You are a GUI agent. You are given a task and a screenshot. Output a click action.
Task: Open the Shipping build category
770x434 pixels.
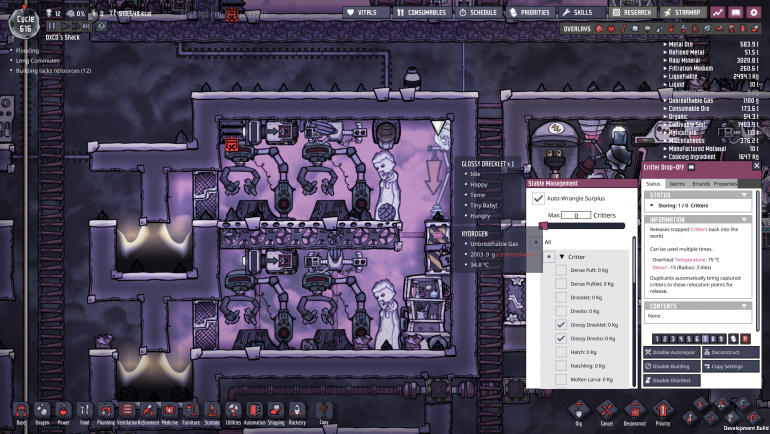pos(275,411)
